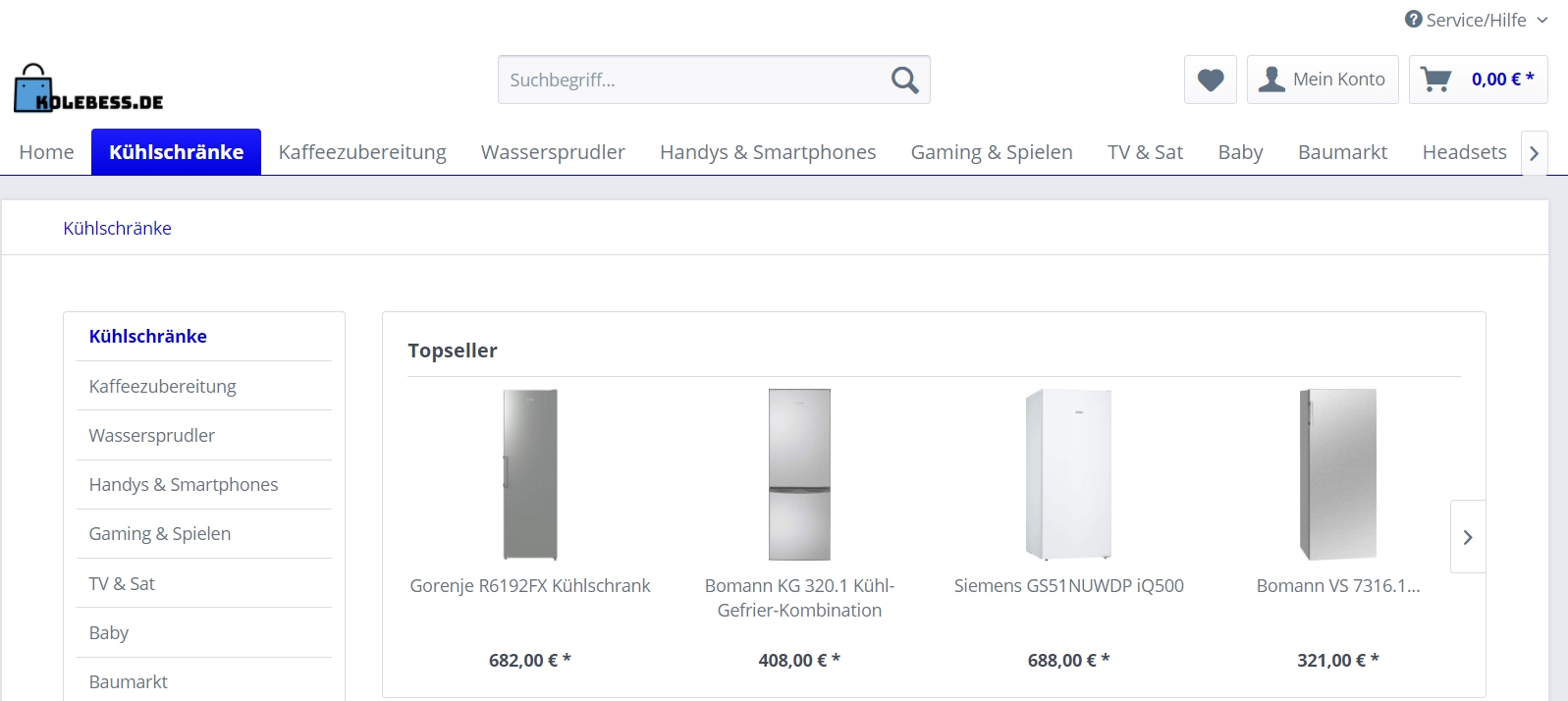Expand the Service/Hilfe dropdown
This screenshot has width=1568, height=701.
1476,20
